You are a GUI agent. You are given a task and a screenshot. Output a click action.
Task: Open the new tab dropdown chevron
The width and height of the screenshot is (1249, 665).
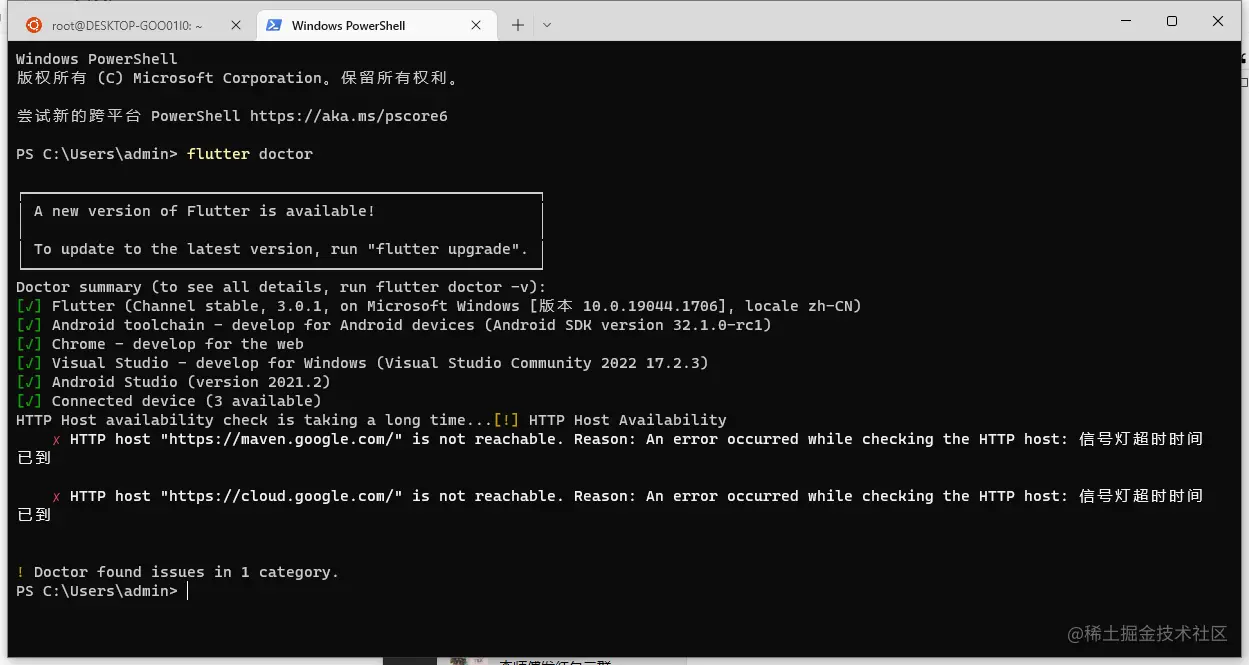(546, 24)
